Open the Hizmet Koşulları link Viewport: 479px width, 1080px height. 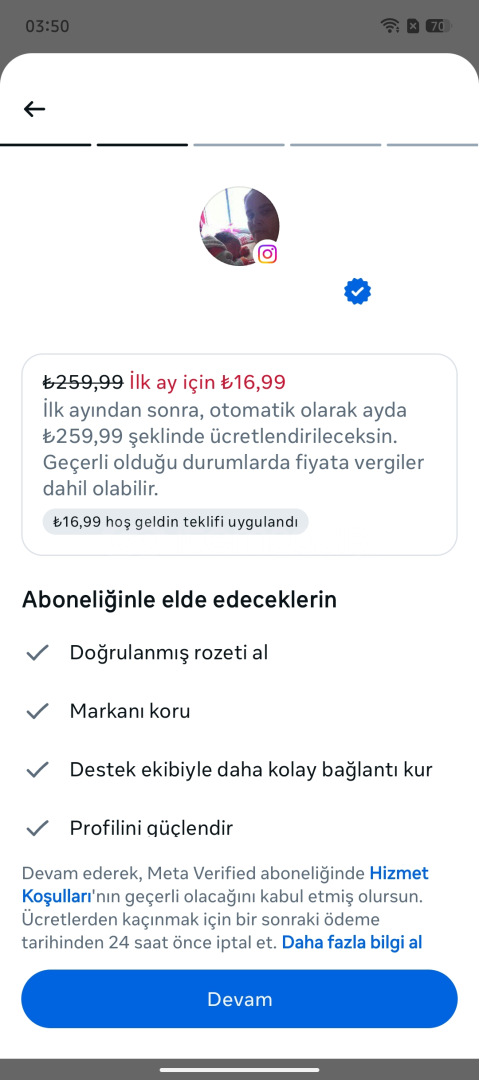(225, 885)
